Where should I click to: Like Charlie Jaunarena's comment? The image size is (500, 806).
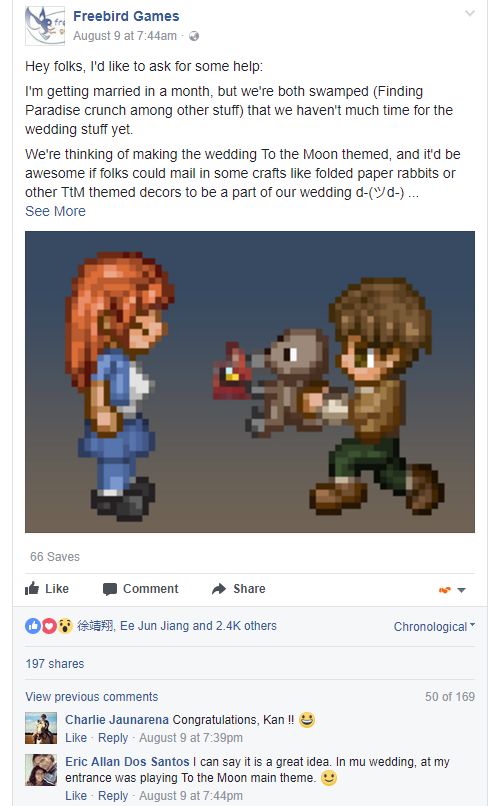coord(76,738)
